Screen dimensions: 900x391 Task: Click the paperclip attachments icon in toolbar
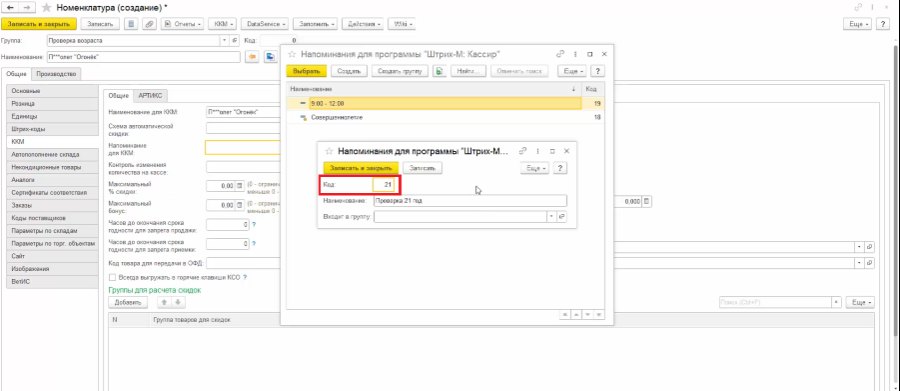coord(149,24)
